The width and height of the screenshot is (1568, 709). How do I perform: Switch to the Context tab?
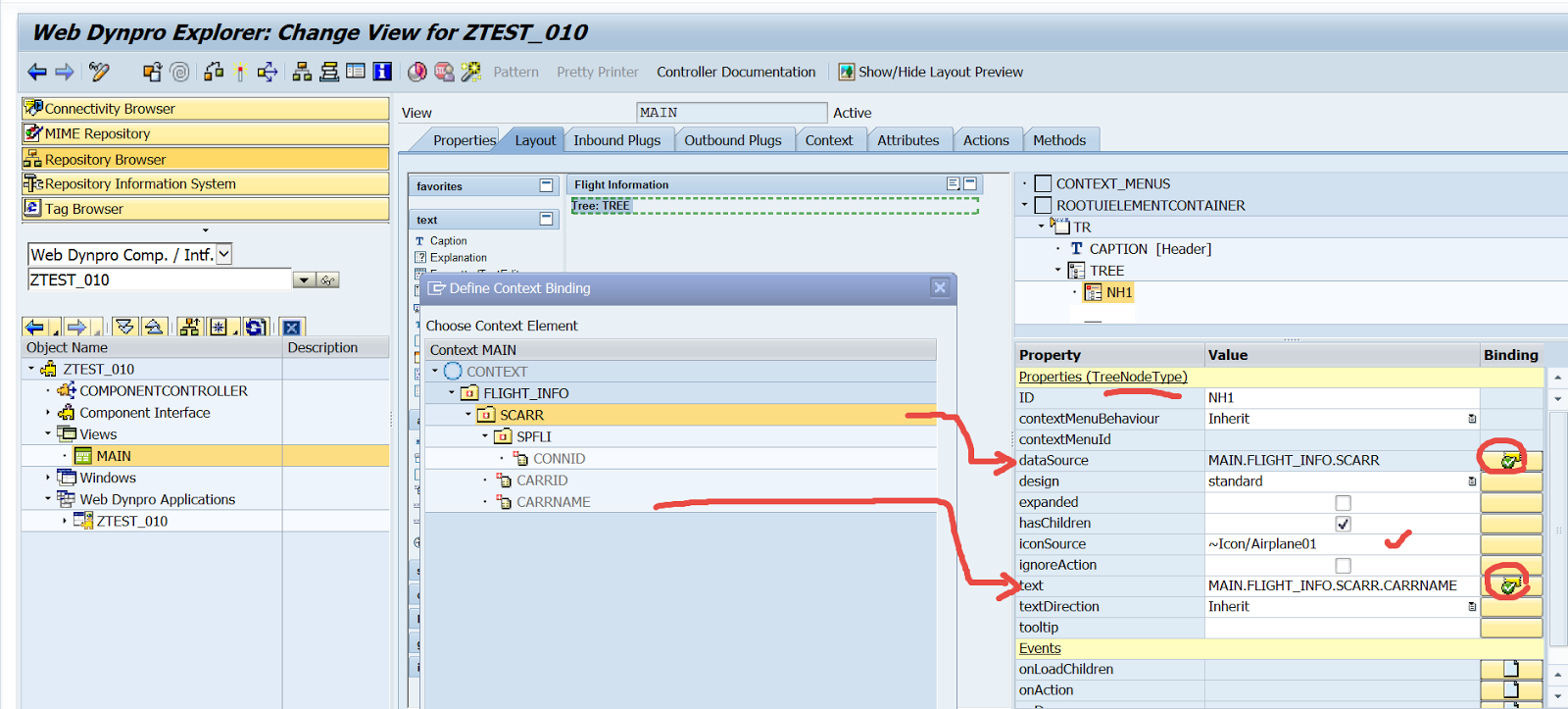coord(829,140)
